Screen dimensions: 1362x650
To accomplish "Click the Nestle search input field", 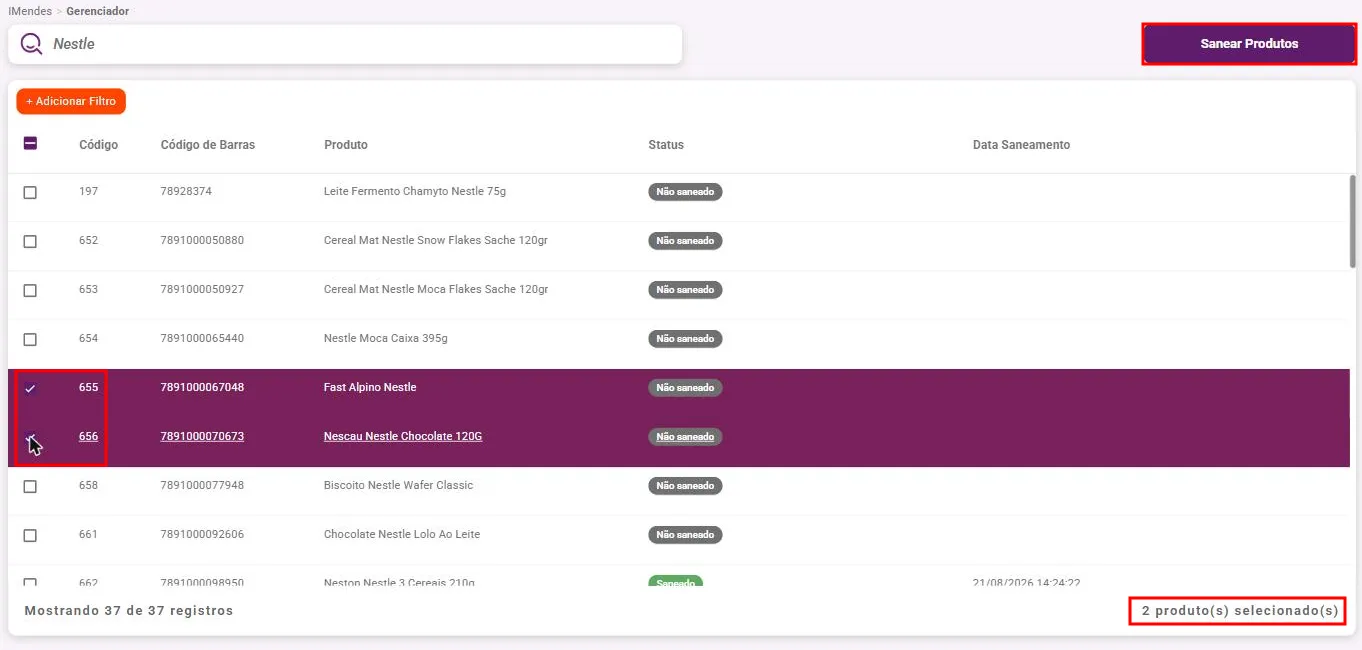I will 345,44.
